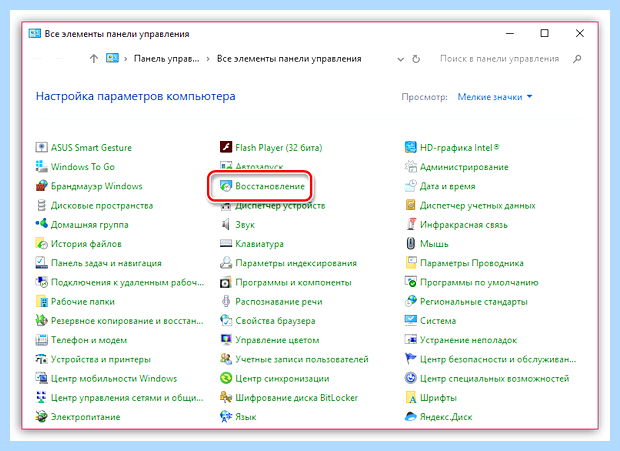Open Подключения к удаленным рабоч... link
This screenshot has height=451, width=620.
[x=127, y=283]
